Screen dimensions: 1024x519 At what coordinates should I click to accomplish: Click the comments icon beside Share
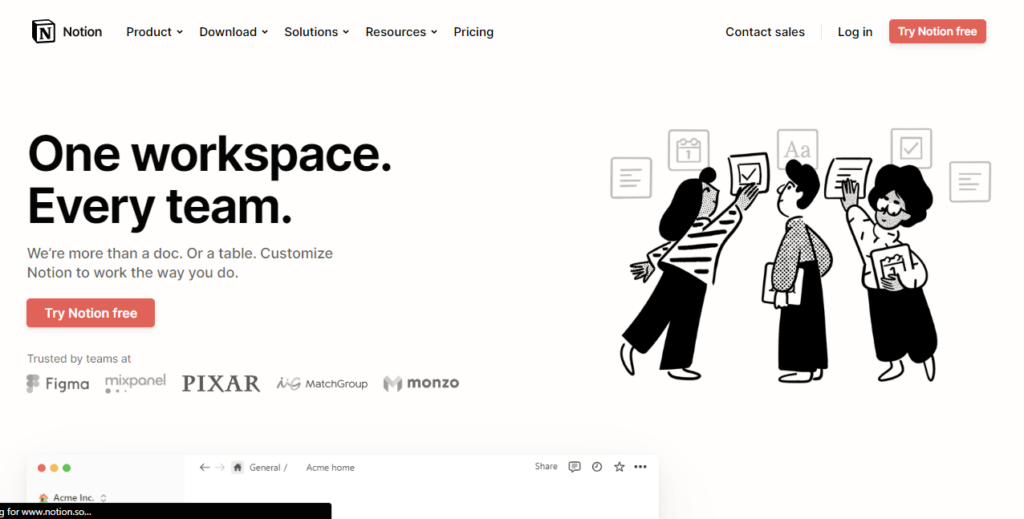(x=574, y=467)
